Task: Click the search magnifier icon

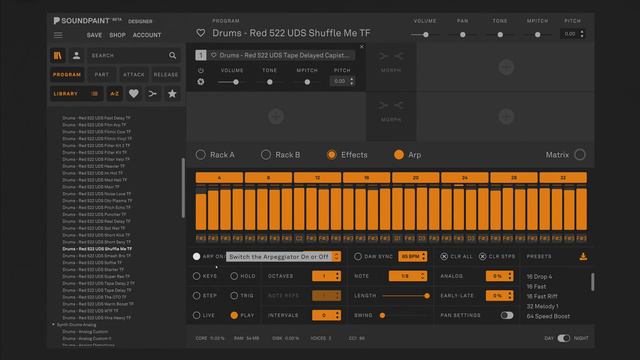Action: 173,56
